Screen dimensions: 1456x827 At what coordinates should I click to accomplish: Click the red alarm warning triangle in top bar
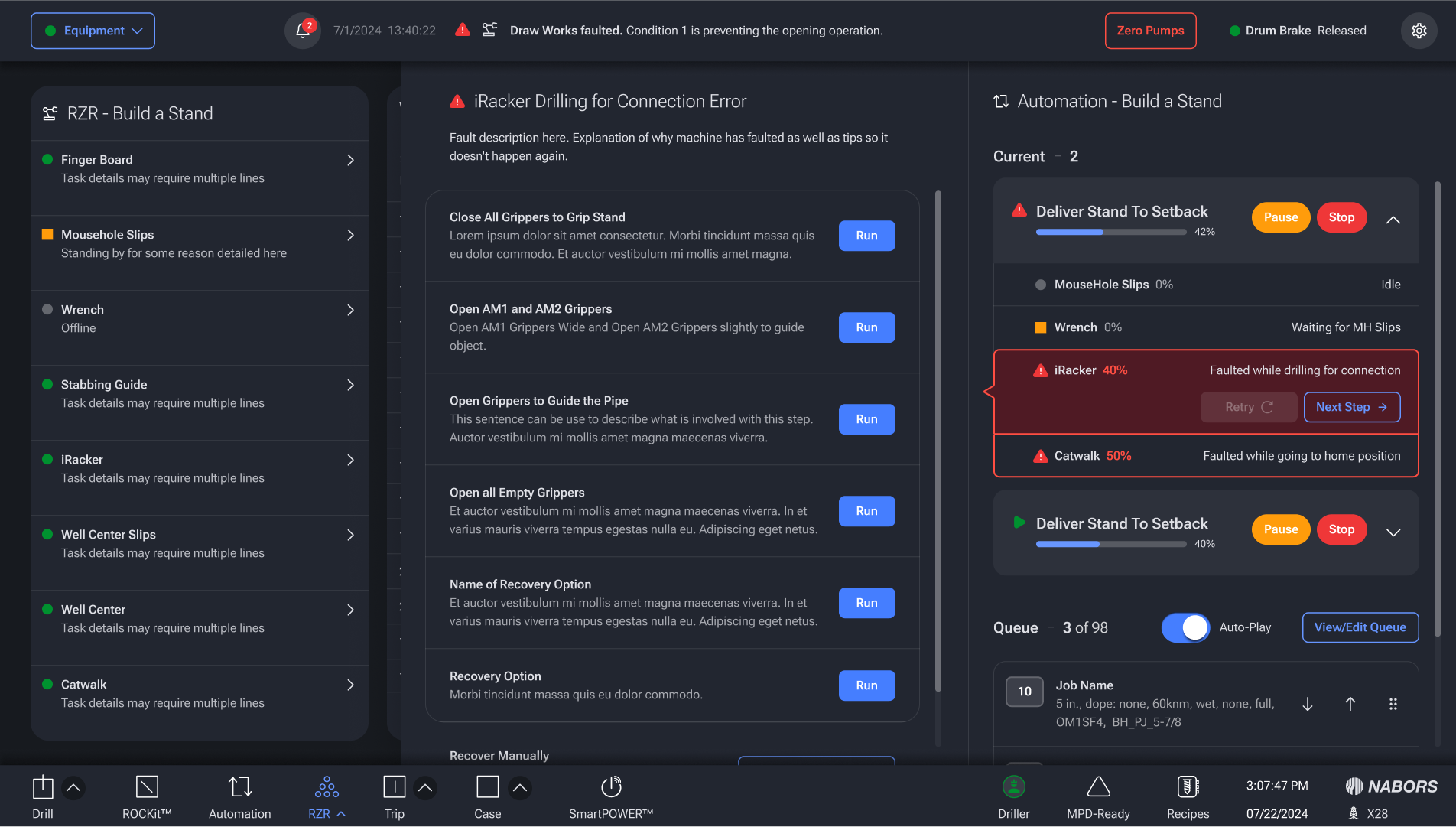[x=463, y=30]
